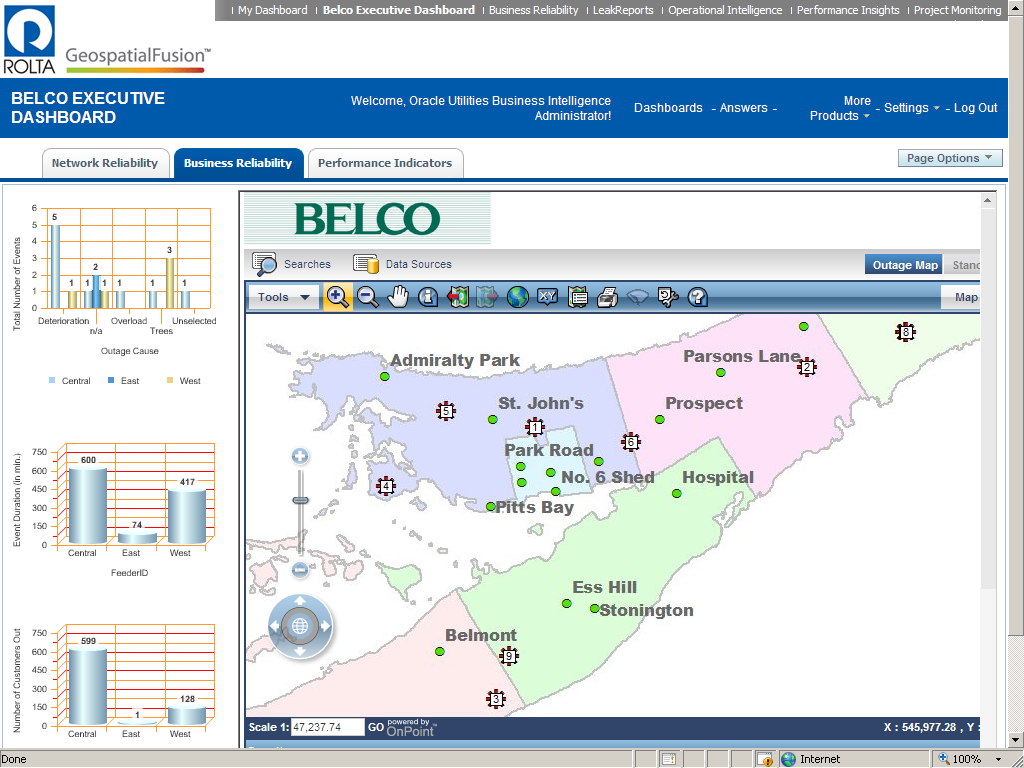
Task: Activate the Pan hand tool
Action: pyautogui.click(x=398, y=297)
